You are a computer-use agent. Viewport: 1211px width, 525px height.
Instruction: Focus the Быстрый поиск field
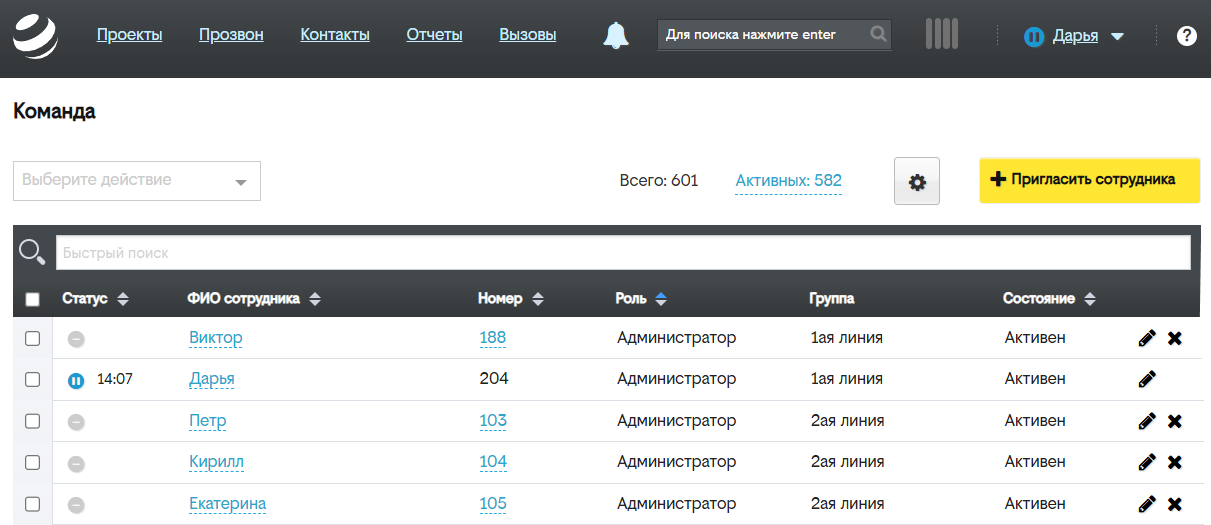[x=623, y=253]
